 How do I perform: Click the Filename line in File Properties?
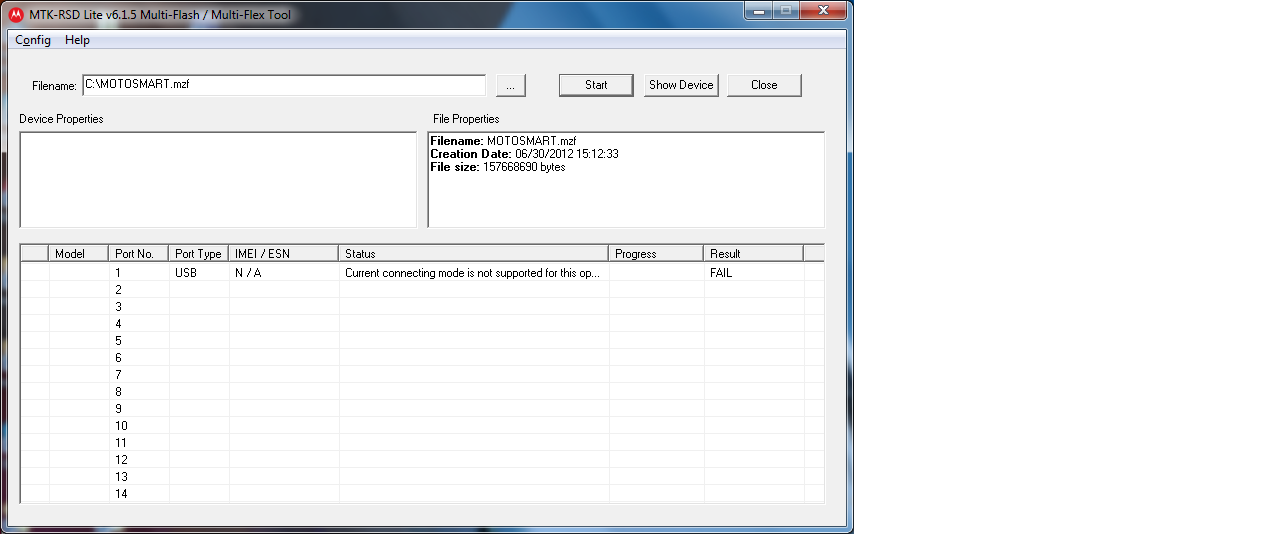click(x=503, y=141)
